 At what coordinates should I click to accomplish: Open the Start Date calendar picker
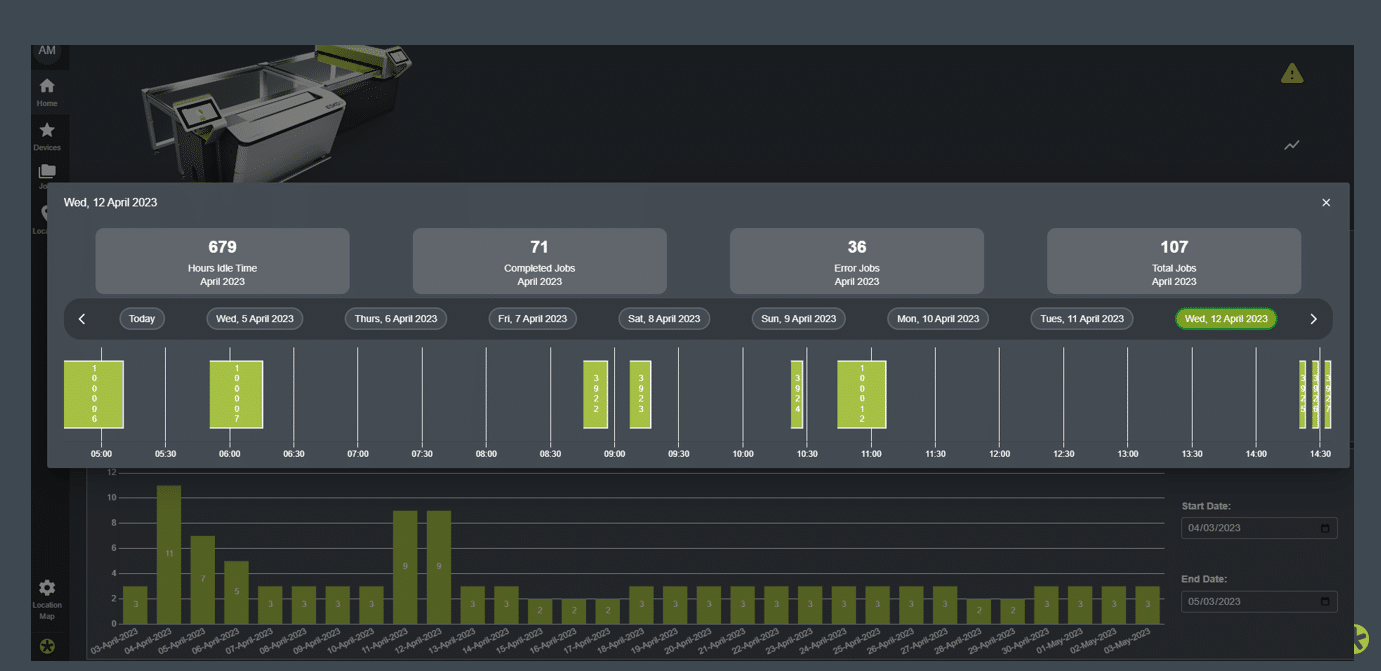(1328, 527)
